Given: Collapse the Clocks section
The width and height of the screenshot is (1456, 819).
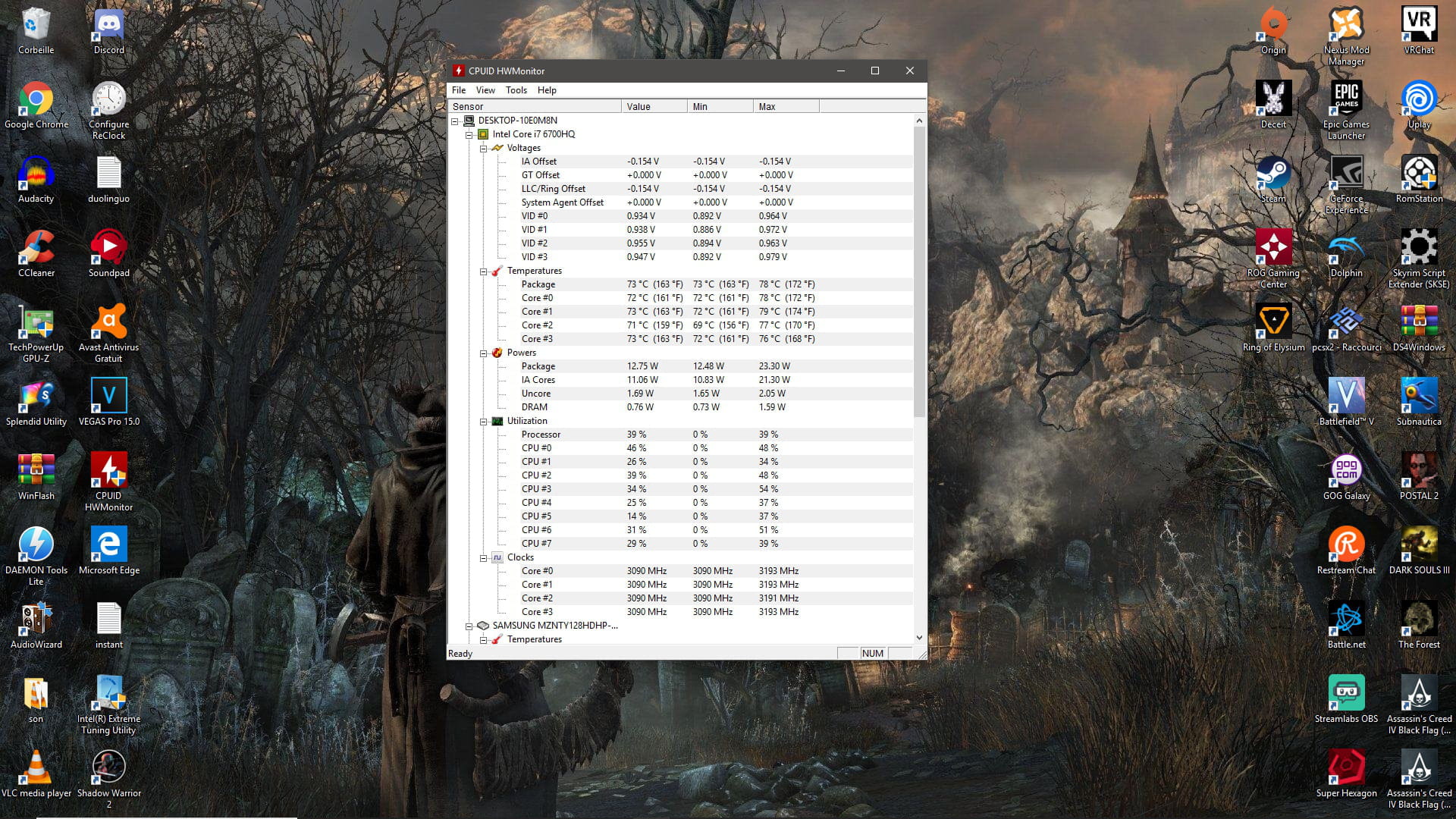Looking at the screenshot, I should point(484,557).
